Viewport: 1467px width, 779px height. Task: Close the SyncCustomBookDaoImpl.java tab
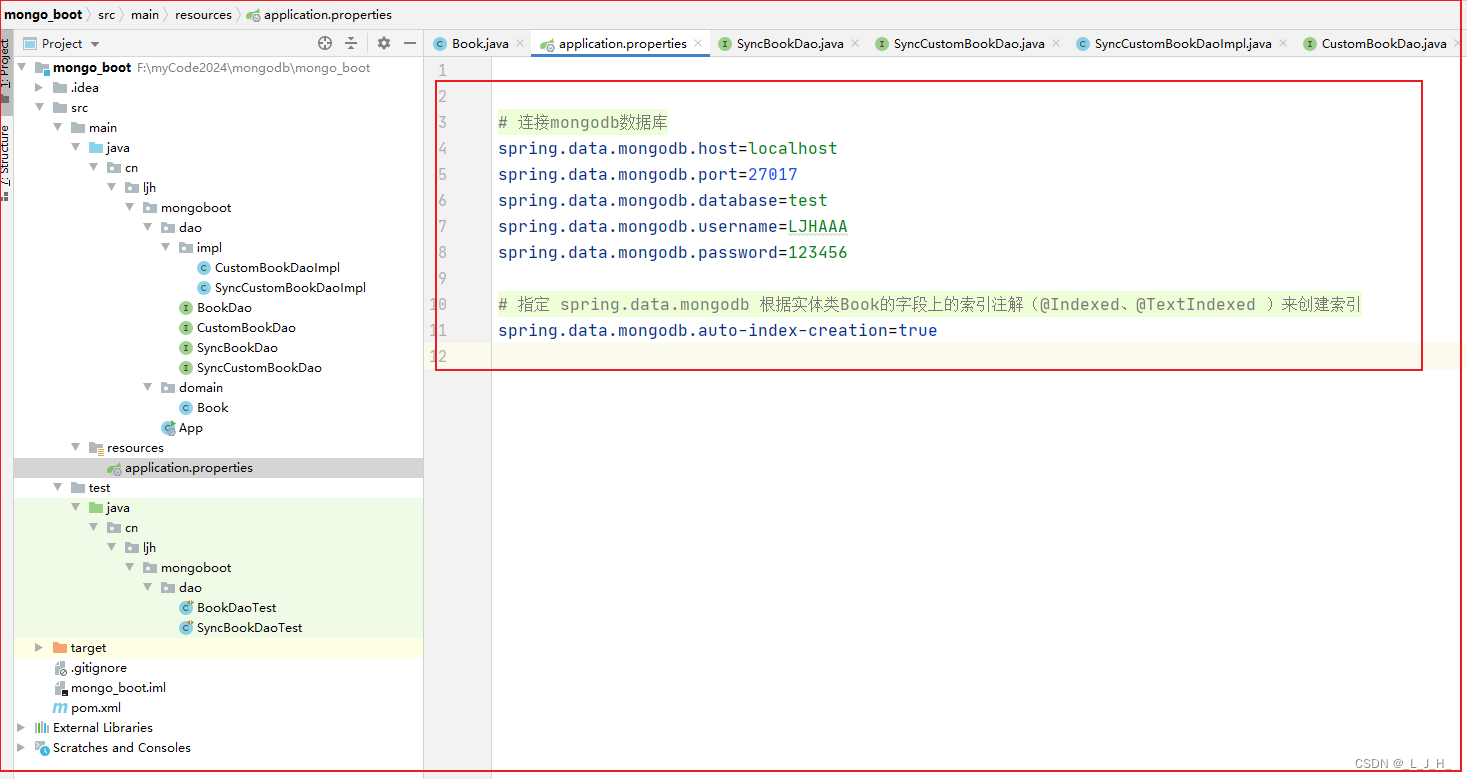(x=1283, y=43)
